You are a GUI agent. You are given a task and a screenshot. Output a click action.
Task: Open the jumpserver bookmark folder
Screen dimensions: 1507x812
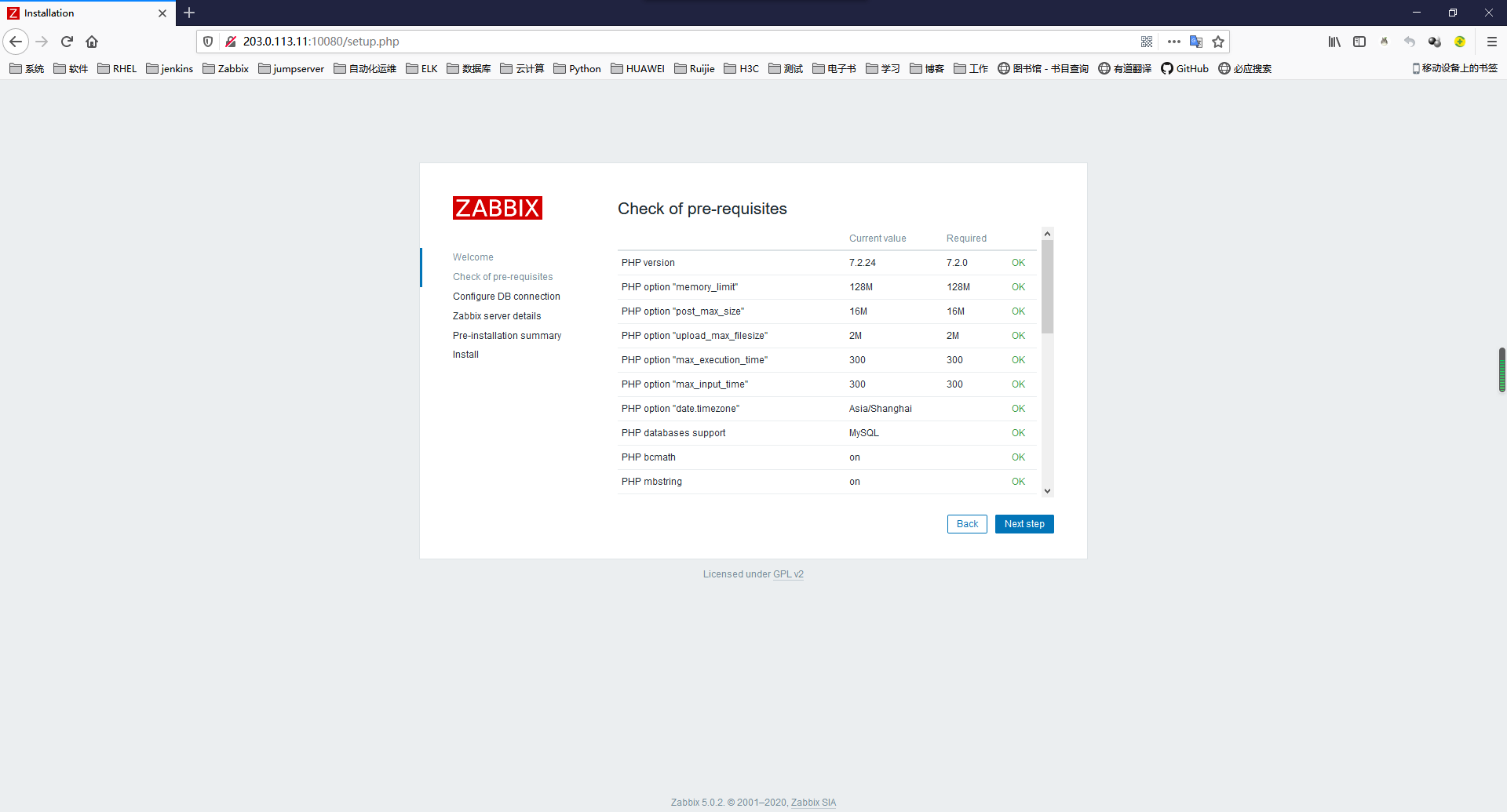[x=291, y=69]
